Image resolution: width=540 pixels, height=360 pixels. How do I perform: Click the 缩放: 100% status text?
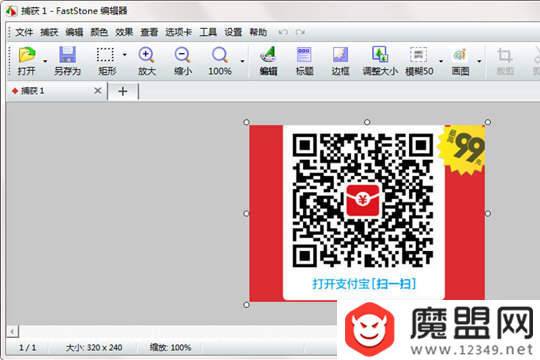[x=170, y=348]
